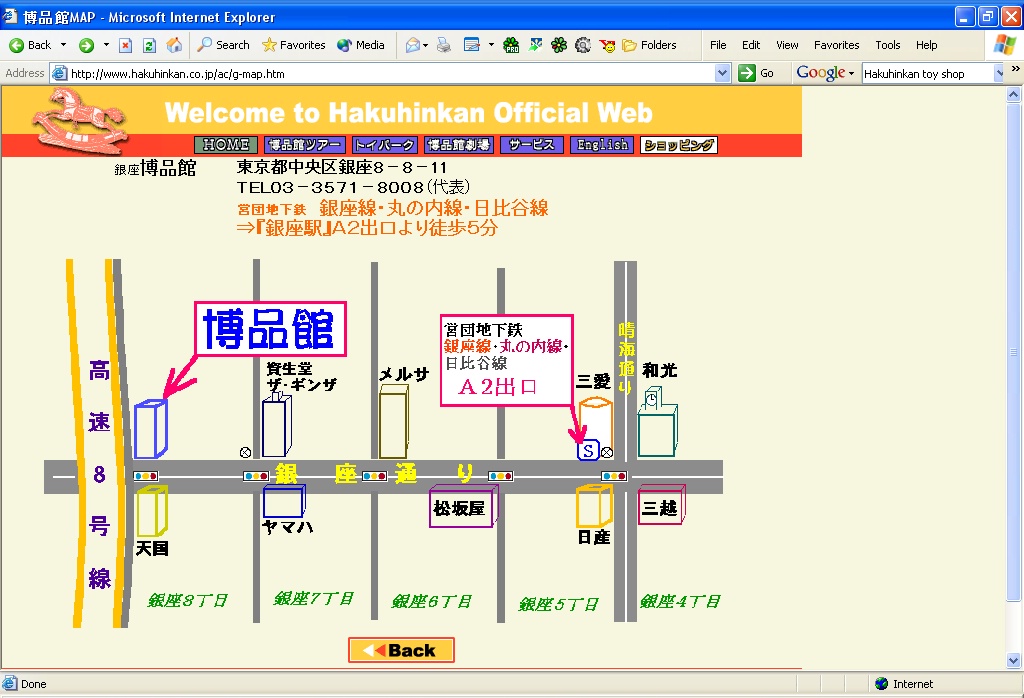Viewport: 1024px width, 698px height.
Task: Click the smiley face toolbar icon
Action: click(607, 45)
